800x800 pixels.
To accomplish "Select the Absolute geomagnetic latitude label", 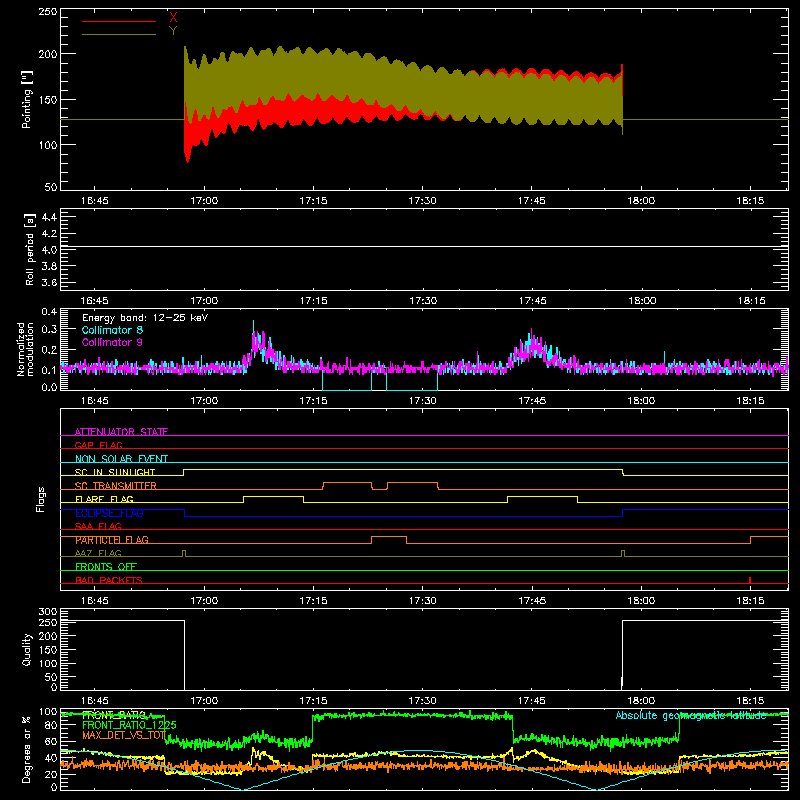I will point(691,715).
